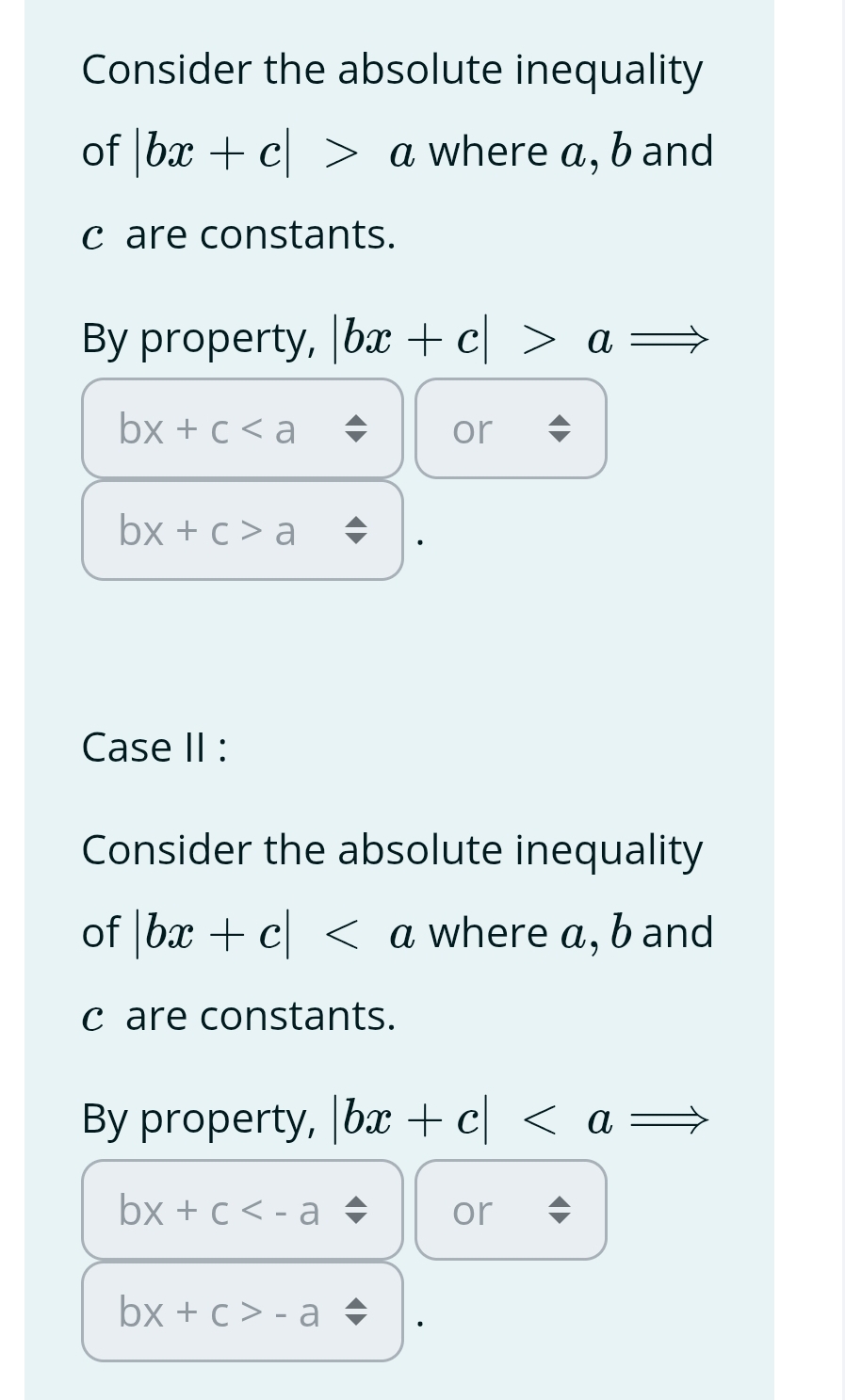Click the chevron icon on 'bx + c < - a' selector
Screen dimensions: 845x1400
tap(358, 1210)
